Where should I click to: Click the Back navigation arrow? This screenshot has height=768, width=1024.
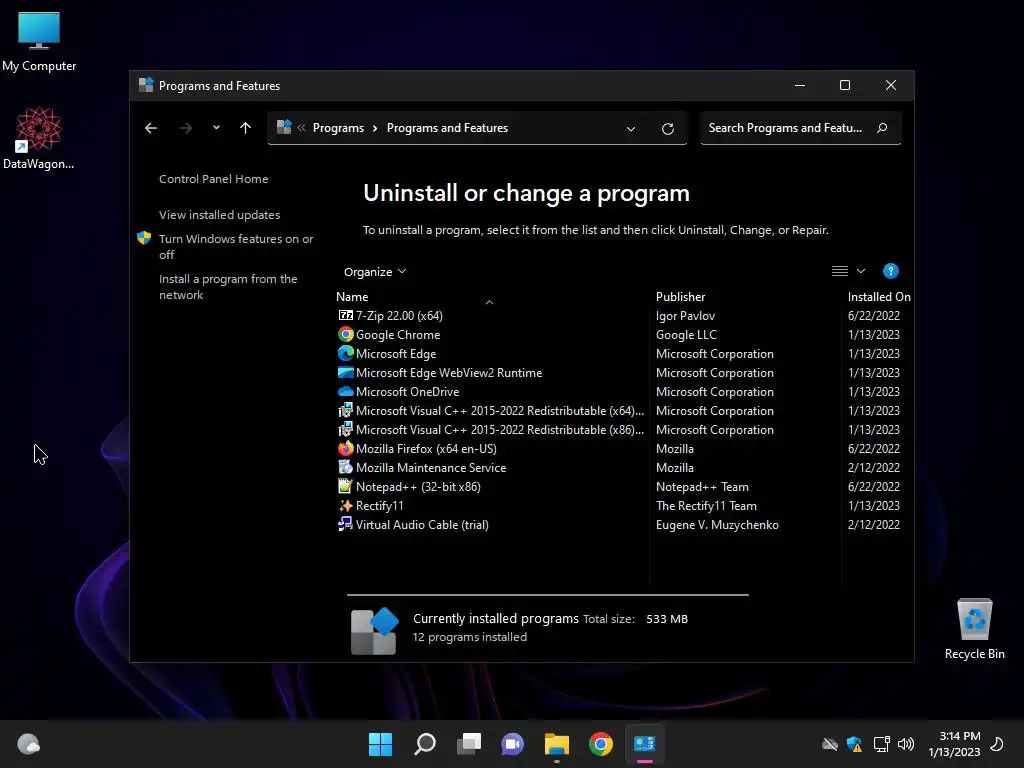[151, 128]
